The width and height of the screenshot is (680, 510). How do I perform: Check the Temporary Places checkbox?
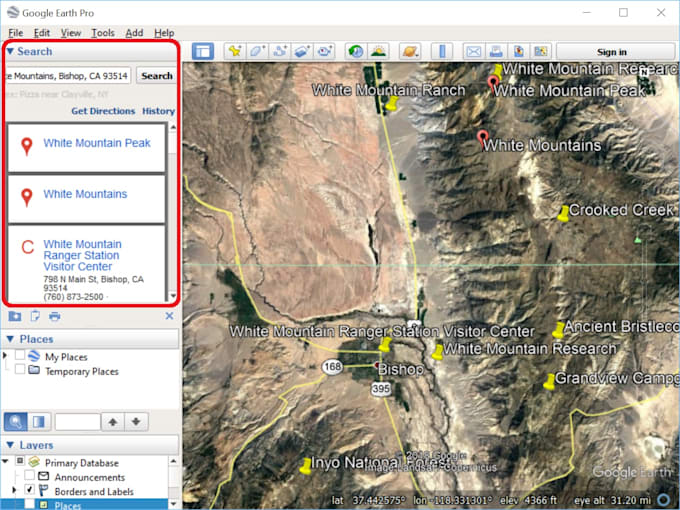coord(20,369)
